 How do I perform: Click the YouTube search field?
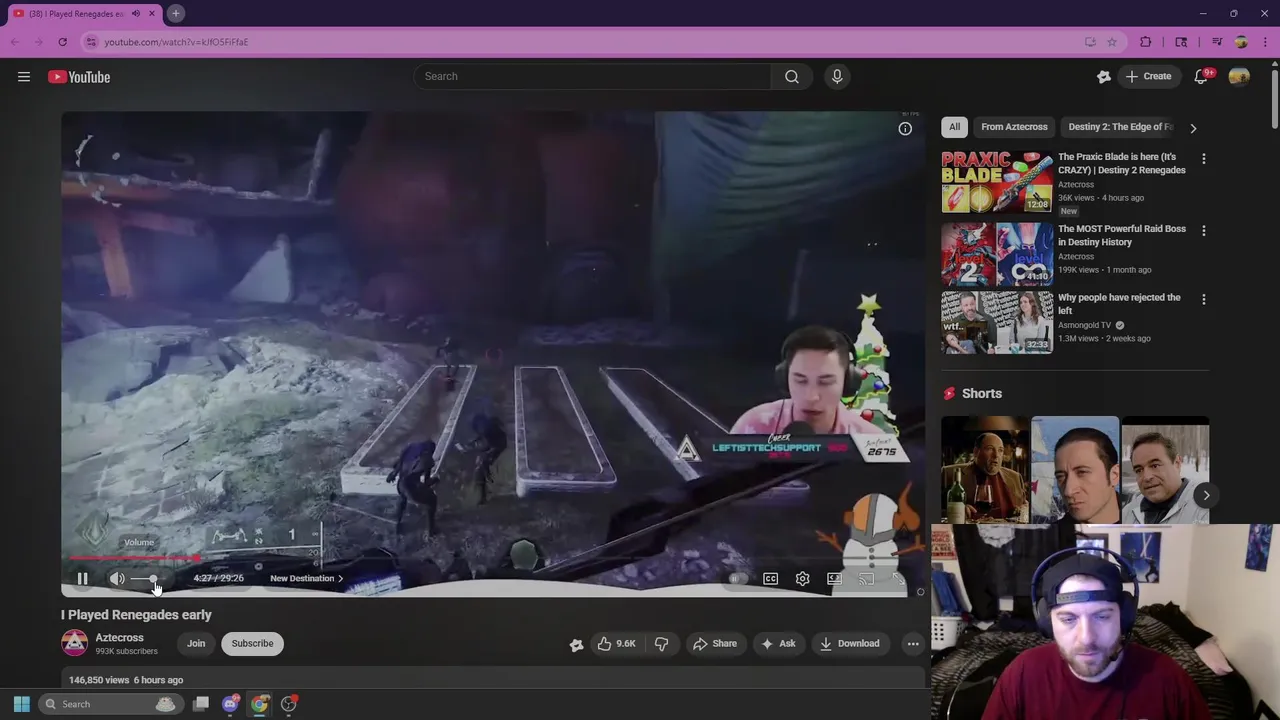pos(592,76)
